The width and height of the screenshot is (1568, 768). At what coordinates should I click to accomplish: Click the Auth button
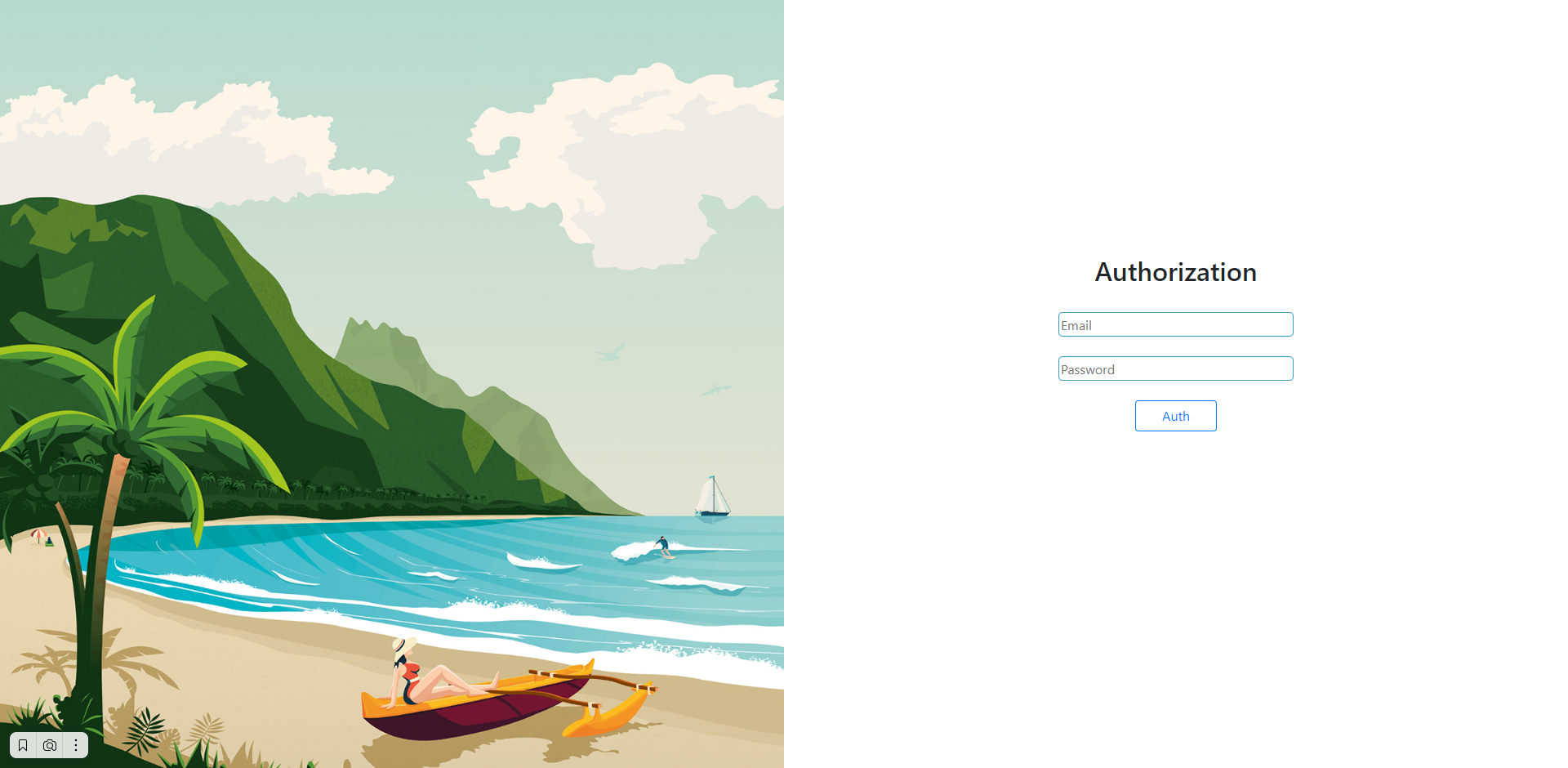(1175, 416)
